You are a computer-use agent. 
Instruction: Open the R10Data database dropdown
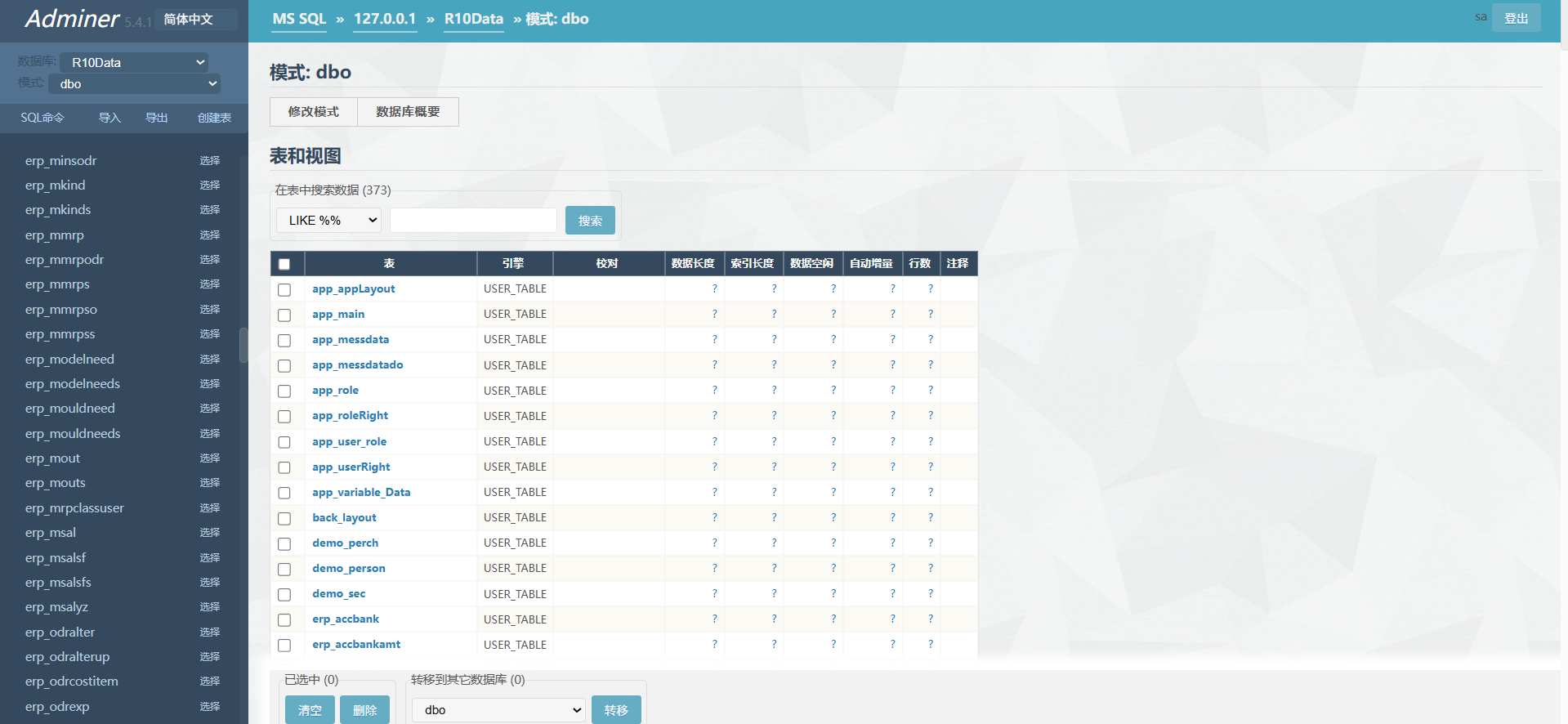[134, 63]
